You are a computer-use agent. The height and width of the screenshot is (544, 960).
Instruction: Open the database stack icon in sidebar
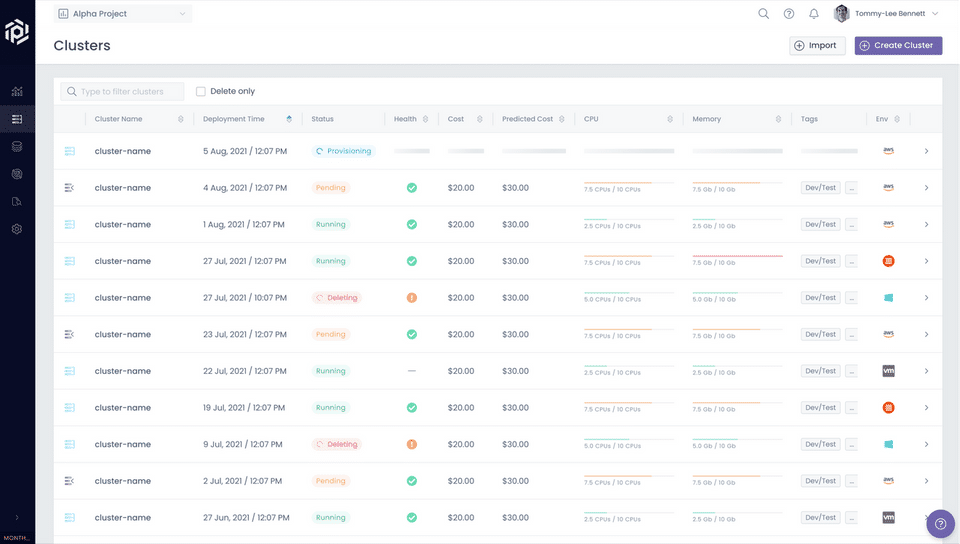pos(17,146)
